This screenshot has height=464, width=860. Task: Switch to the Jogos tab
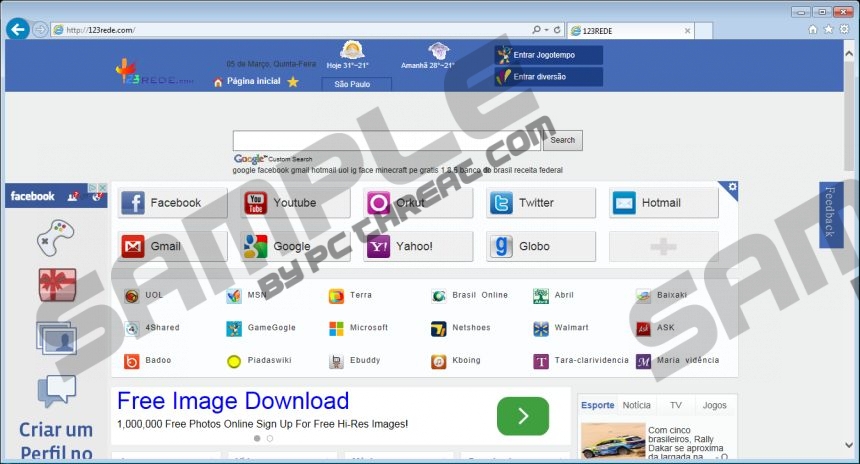pyautogui.click(x=714, y=405)
